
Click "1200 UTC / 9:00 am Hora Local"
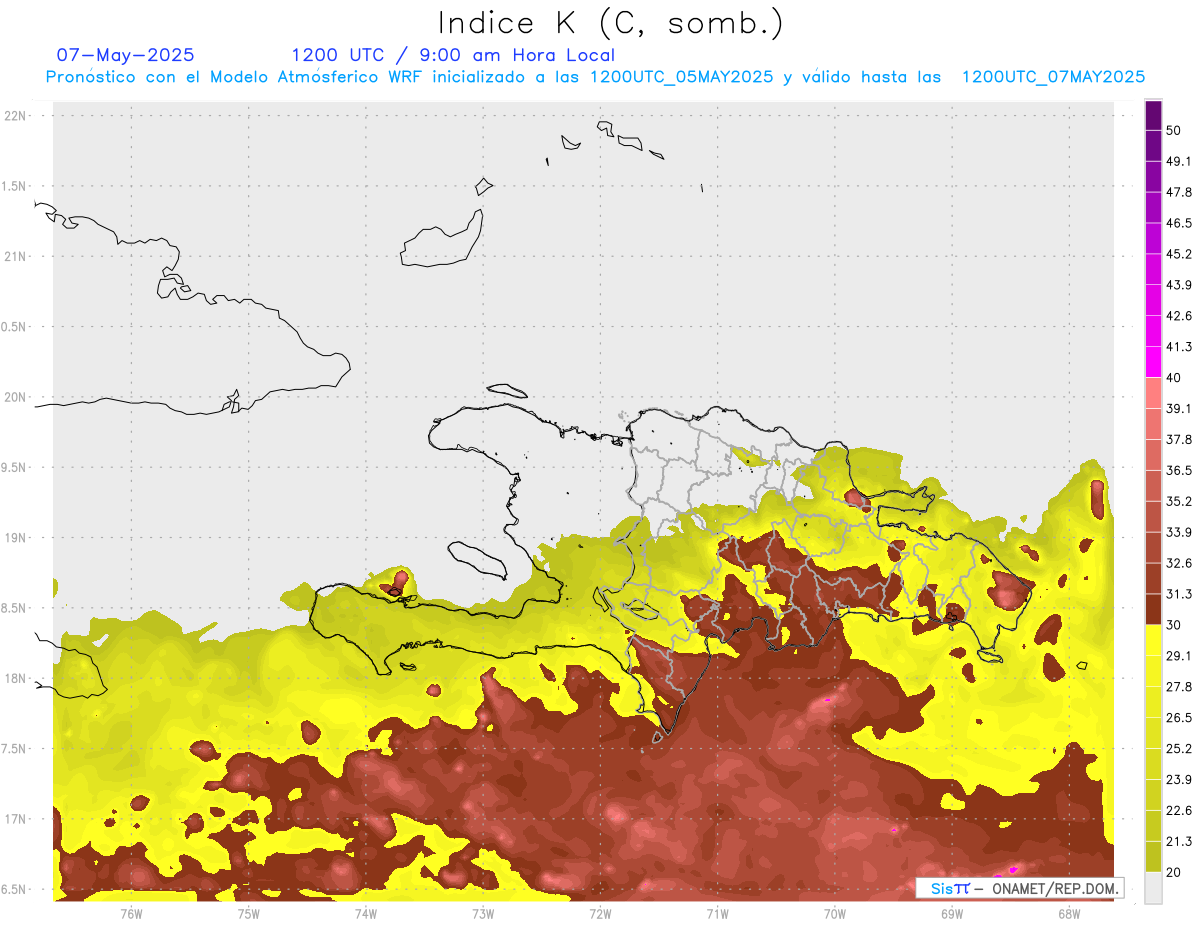(453, 55)
